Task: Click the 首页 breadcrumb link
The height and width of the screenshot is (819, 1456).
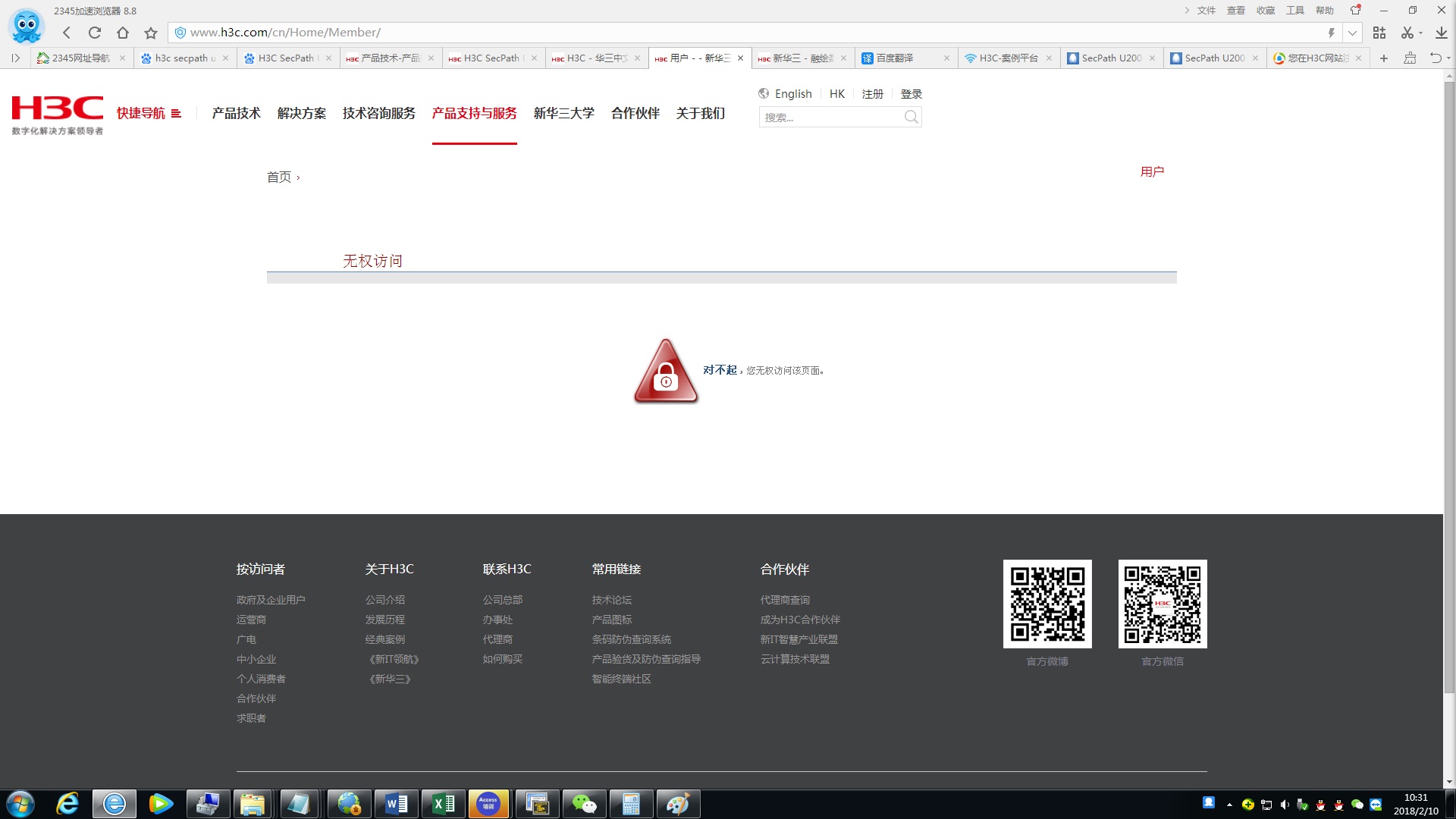Action: click(278, 177)
